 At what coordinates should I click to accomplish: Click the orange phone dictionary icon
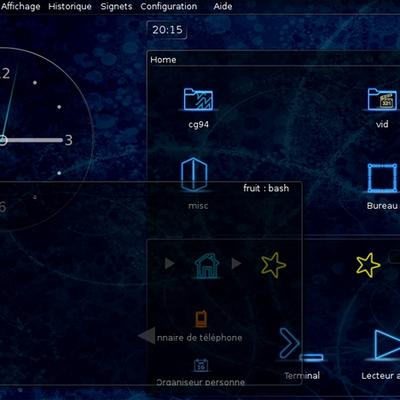click(x=201, y=319)
